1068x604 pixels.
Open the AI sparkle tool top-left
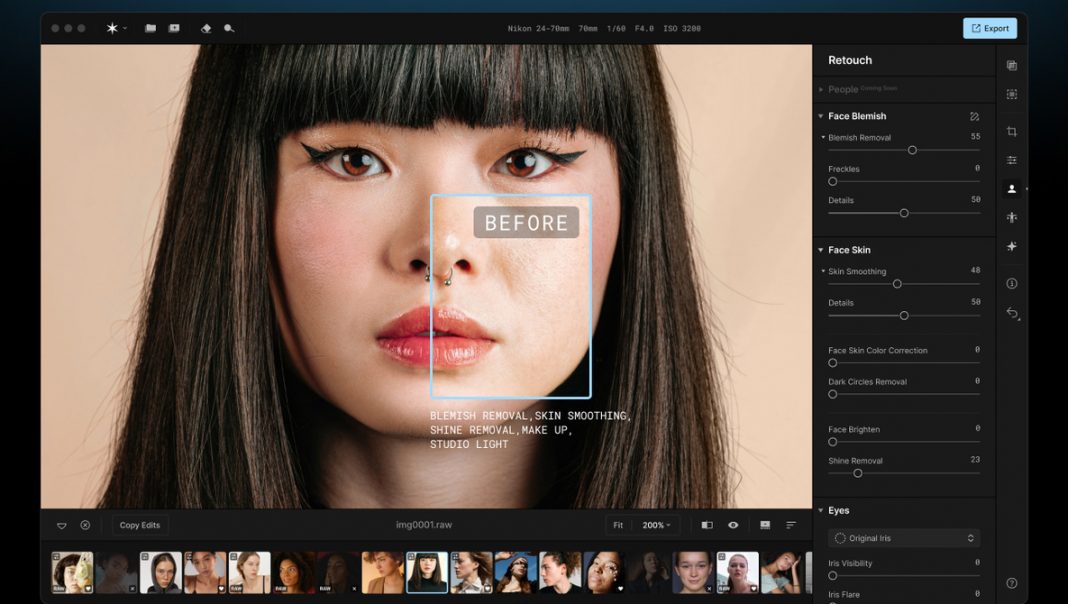click(x=112, y=28)
